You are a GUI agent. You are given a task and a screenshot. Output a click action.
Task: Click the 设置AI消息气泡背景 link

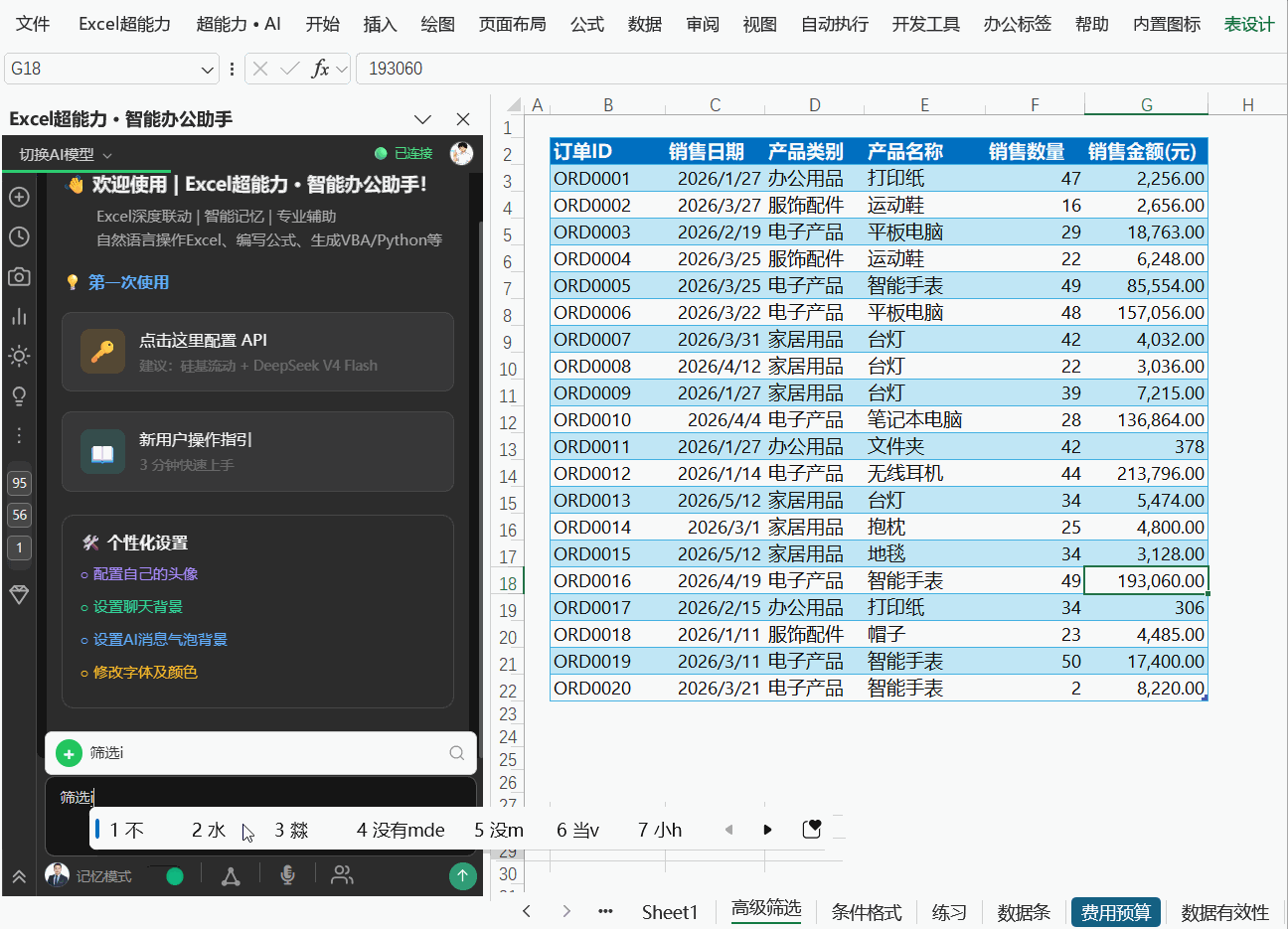(160, 640)
